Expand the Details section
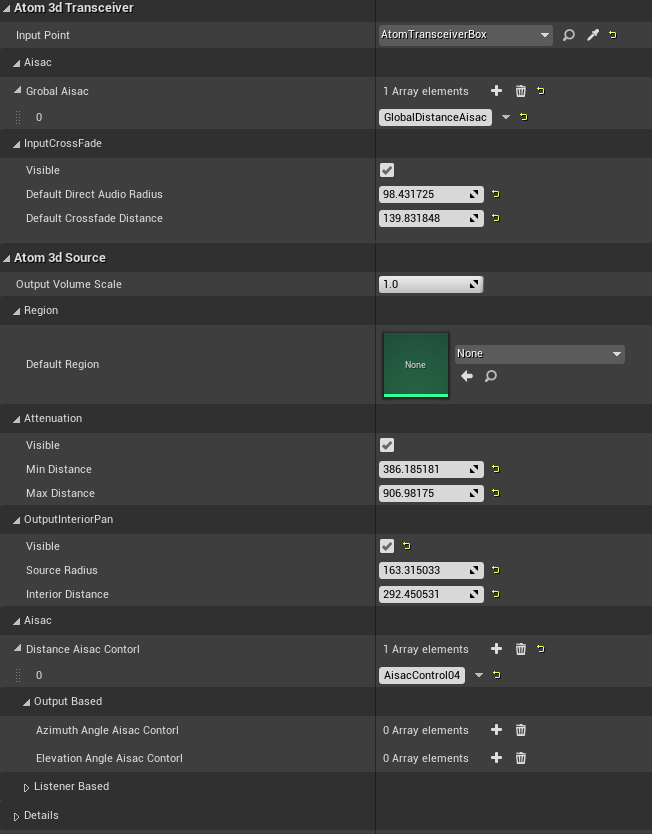Screen dimensions: 652x834 (x=17, y=816)
